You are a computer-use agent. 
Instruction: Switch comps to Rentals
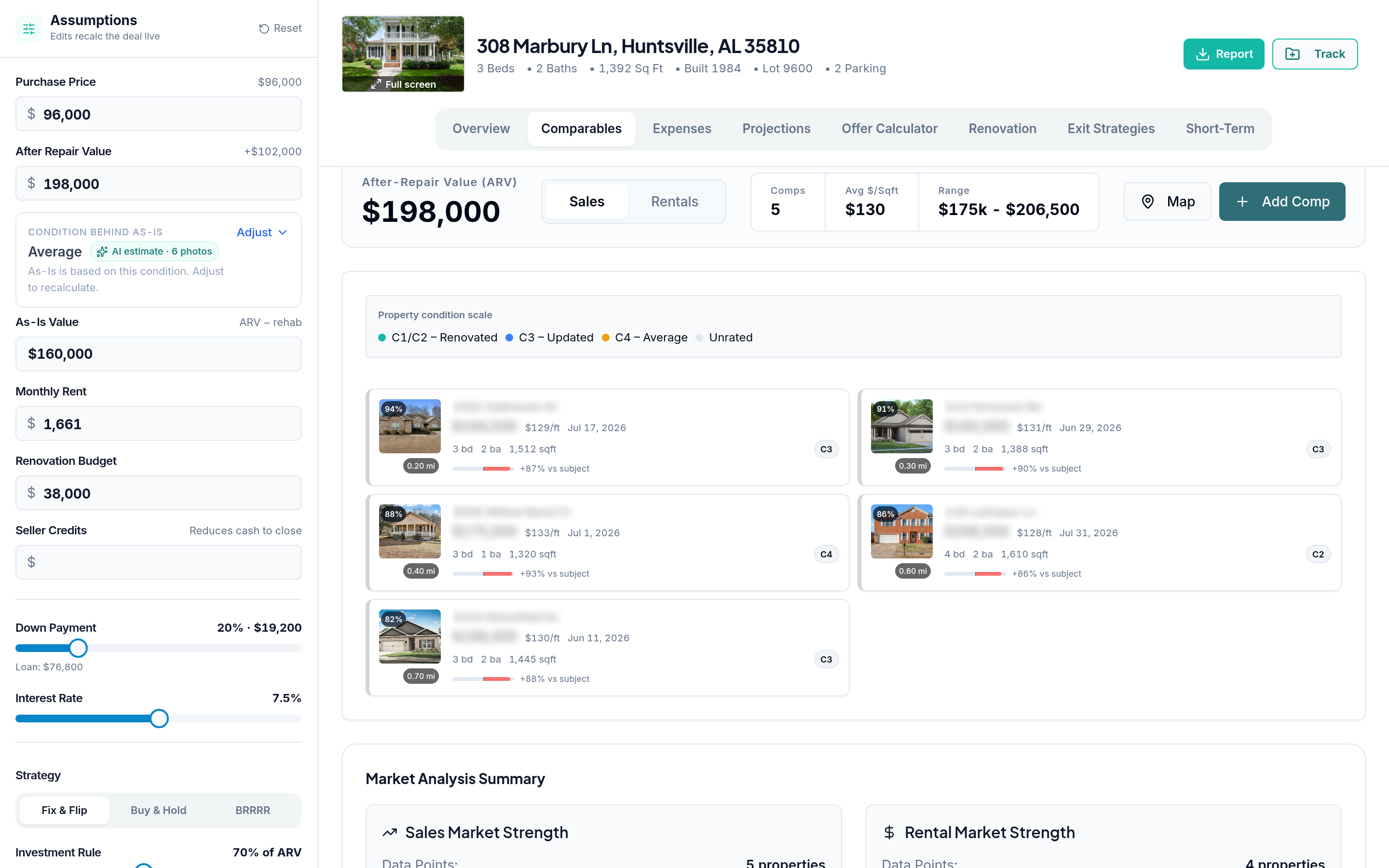674,202
